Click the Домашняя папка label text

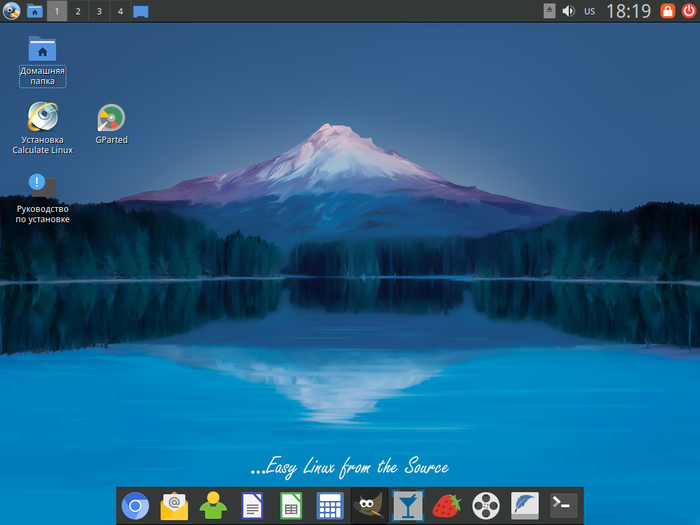coord(42,76)
